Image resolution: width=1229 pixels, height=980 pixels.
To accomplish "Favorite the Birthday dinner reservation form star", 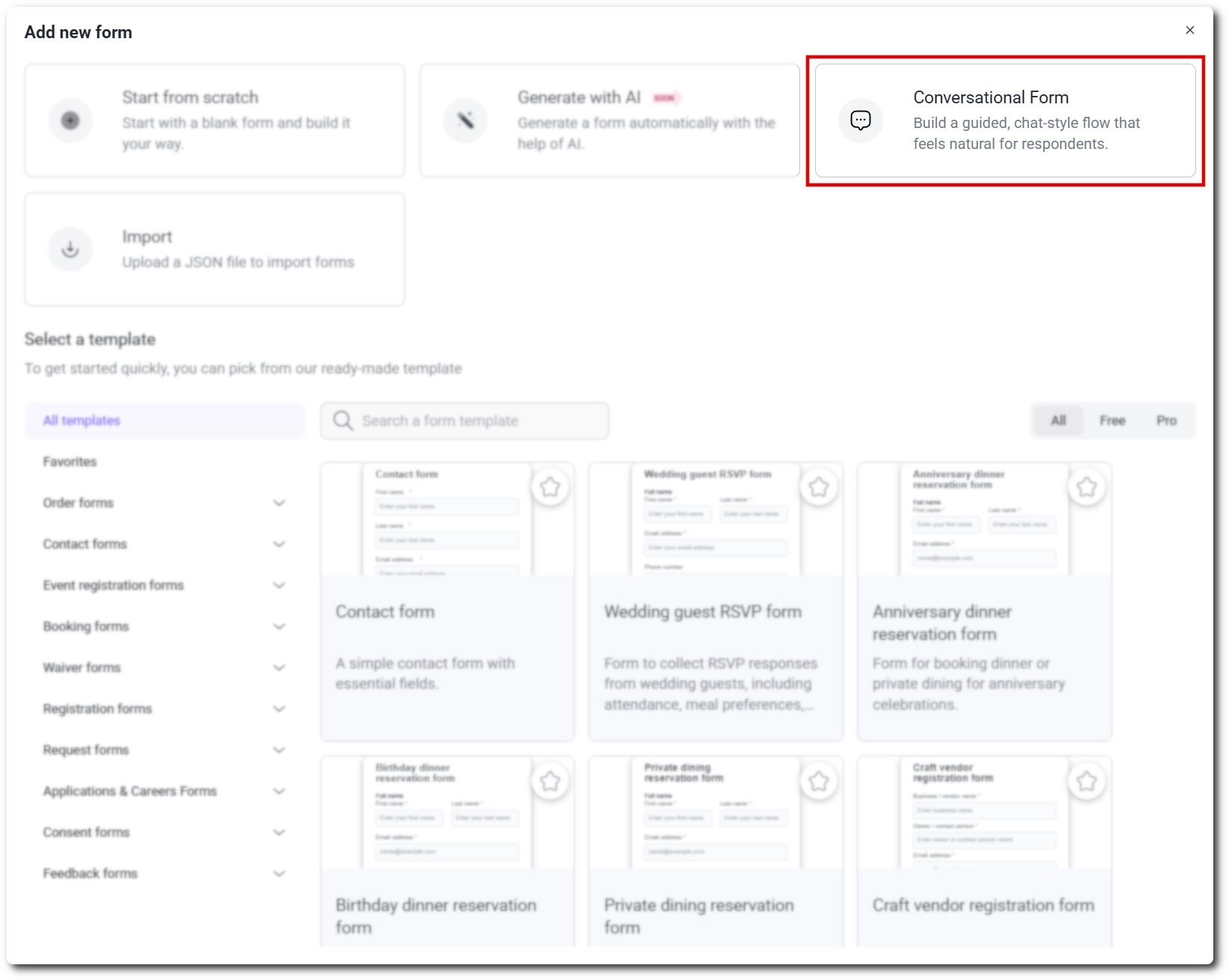I will click(x=550, y=782).
